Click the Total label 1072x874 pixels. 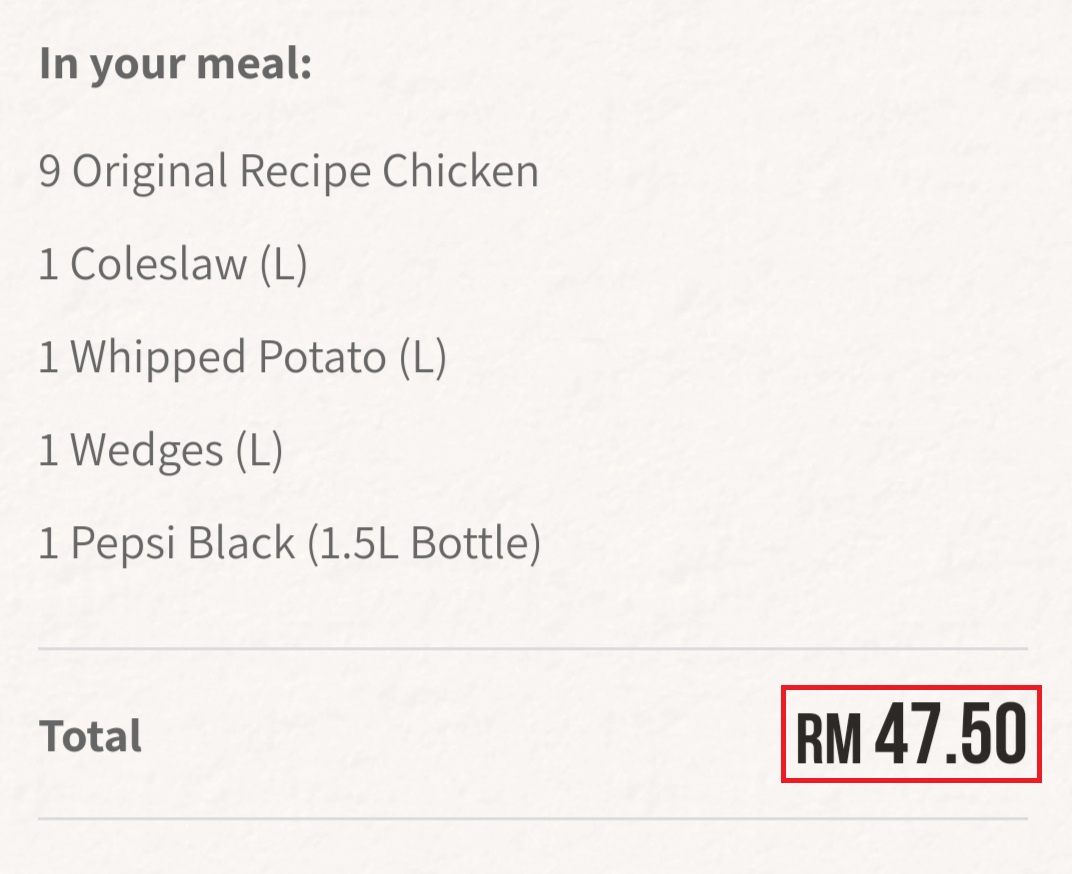[90, 737]
